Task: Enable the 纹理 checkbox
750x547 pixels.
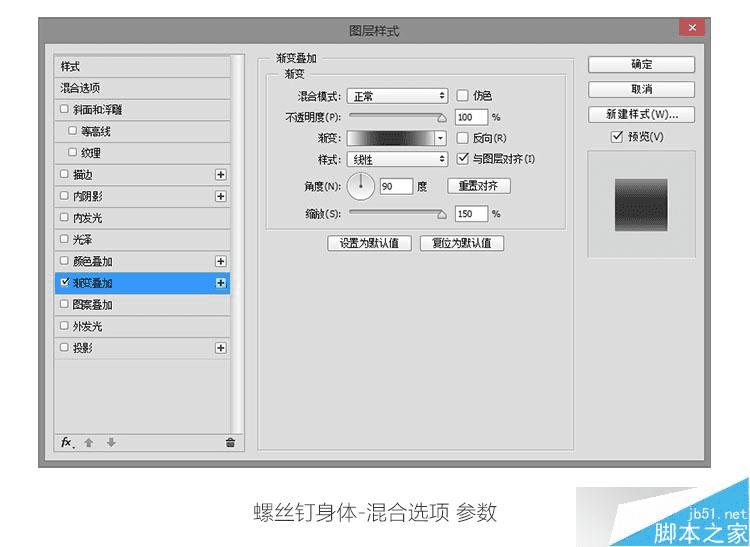Action: click(72, 152)
